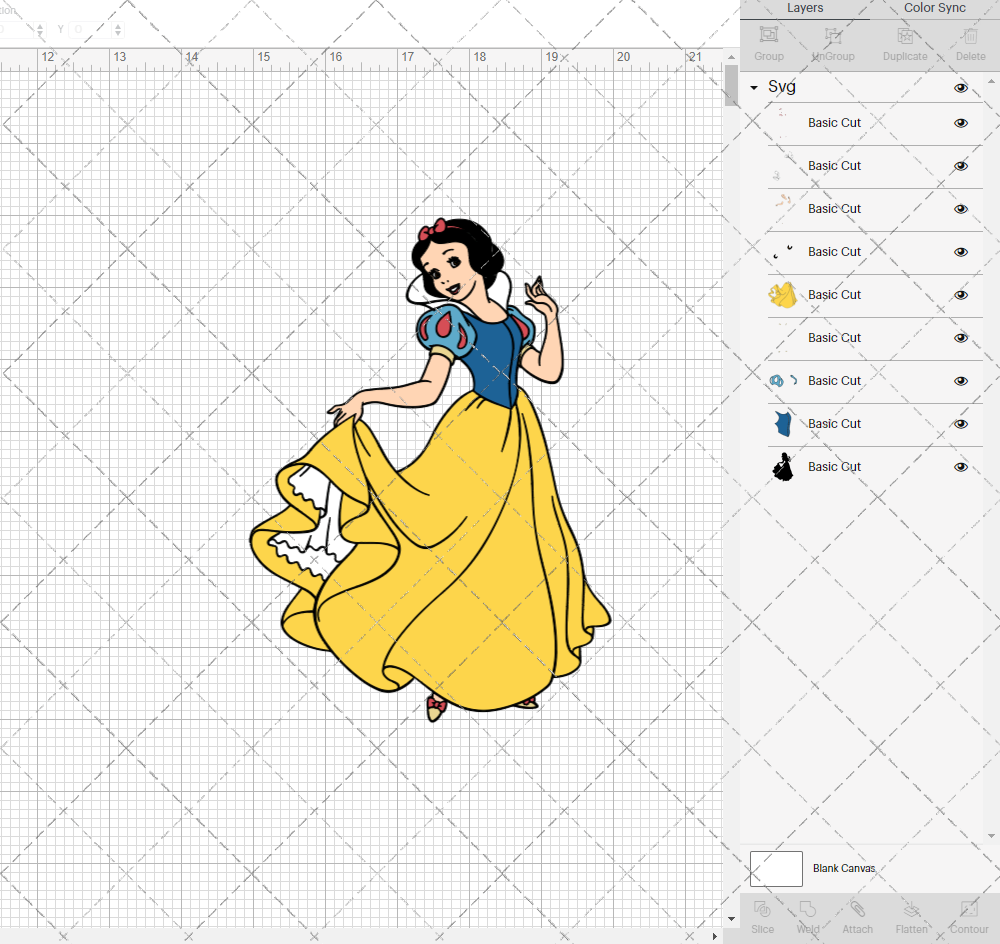Image resolution: width=1000 pixels, height=944 pixels.
Task: Hide the light blue sleeves Basic Cut layer
Action: point(961,381)
